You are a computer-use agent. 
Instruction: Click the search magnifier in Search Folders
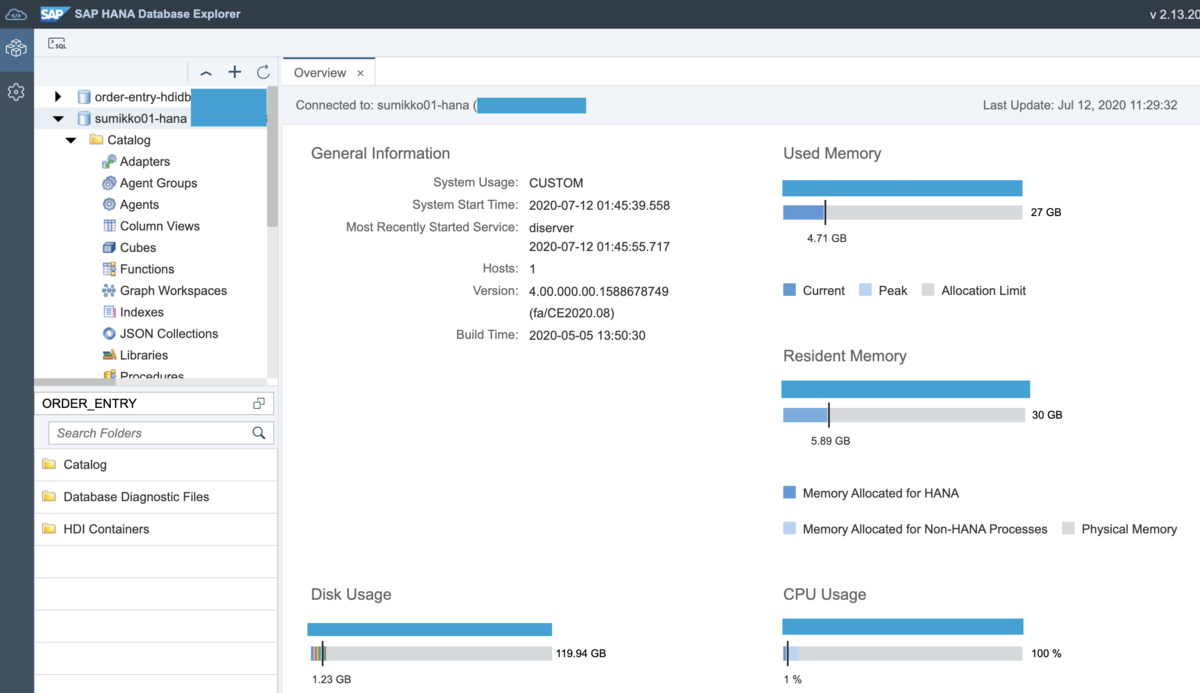(x=259, y=433)
